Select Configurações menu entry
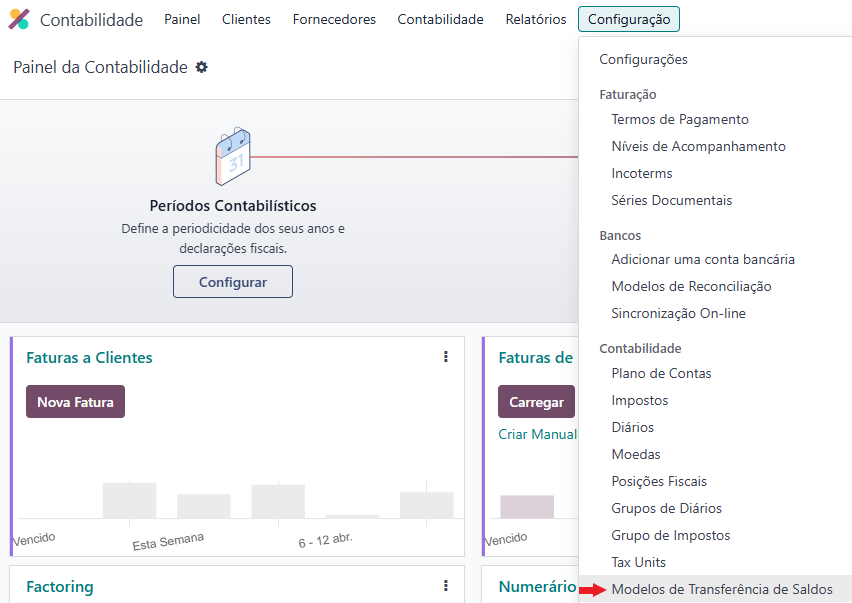Screen dimensions: 852x603 coord(643,59)
